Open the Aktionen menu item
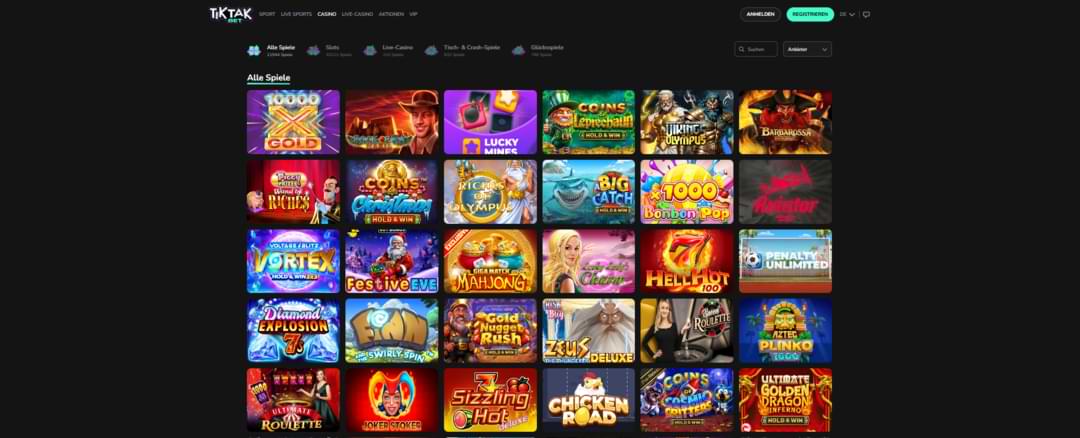 click(391, 14)
